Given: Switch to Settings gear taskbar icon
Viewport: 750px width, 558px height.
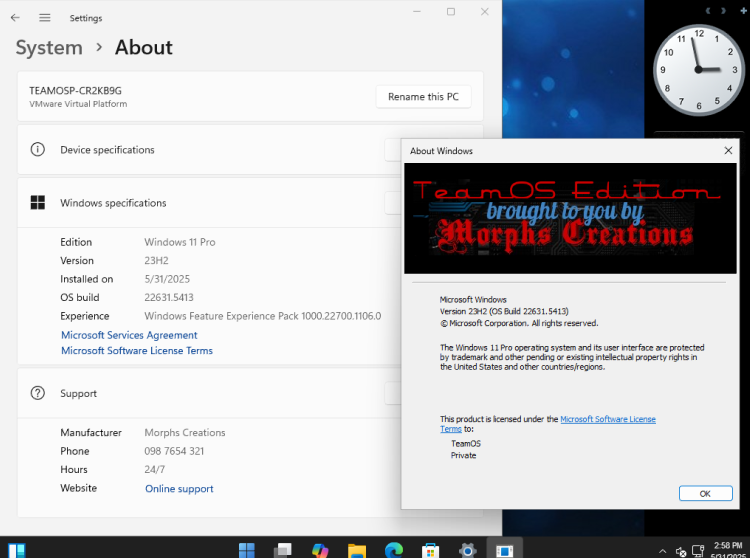Looking at the screenshot, I should [x=467, y=550].
